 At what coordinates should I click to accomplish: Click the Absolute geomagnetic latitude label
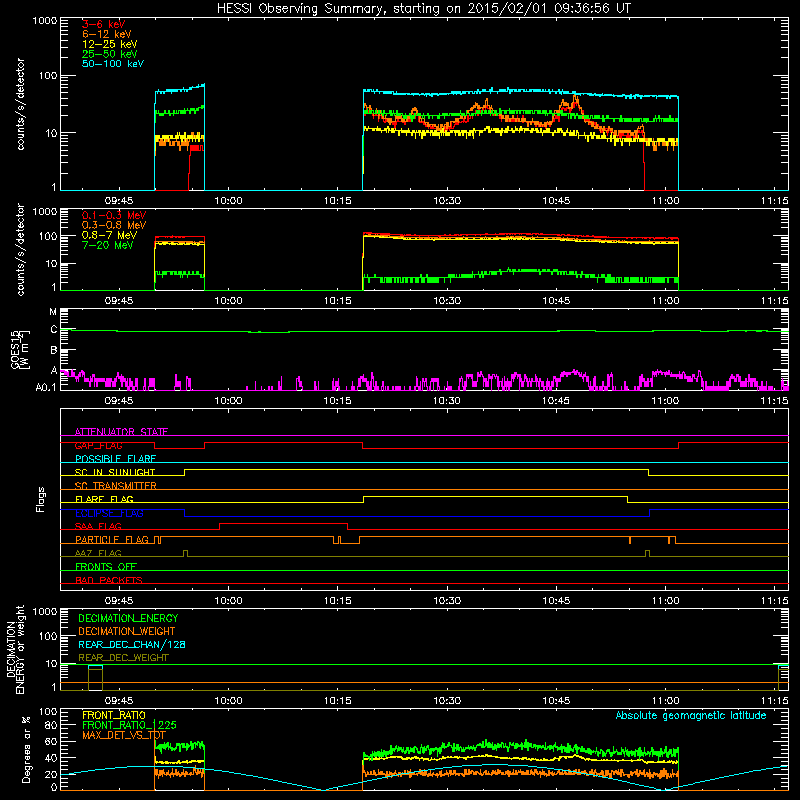coord(691,715)
